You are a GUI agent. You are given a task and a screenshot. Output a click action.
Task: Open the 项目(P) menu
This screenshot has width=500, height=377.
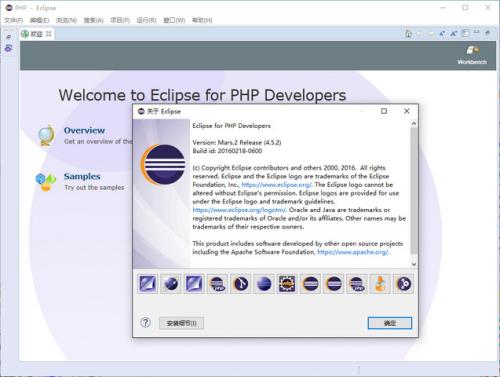pyautogui.click(x=120, y=20)
